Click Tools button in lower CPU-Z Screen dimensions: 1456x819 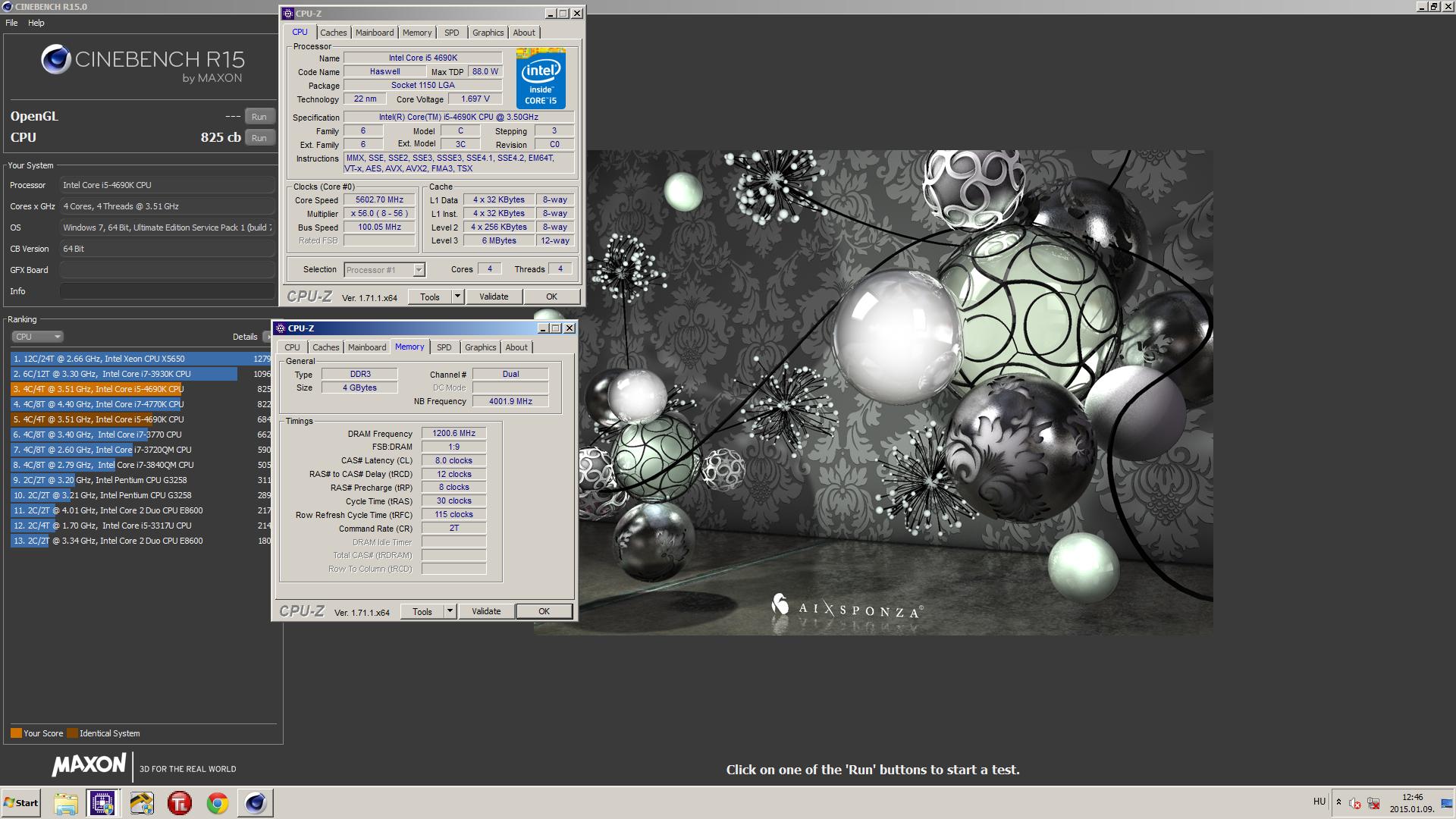[x=422, y=612]
